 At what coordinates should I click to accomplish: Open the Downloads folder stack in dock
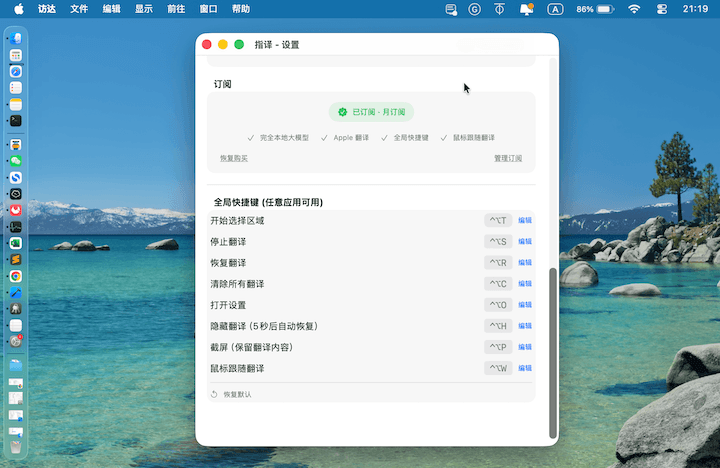point(16,366)
